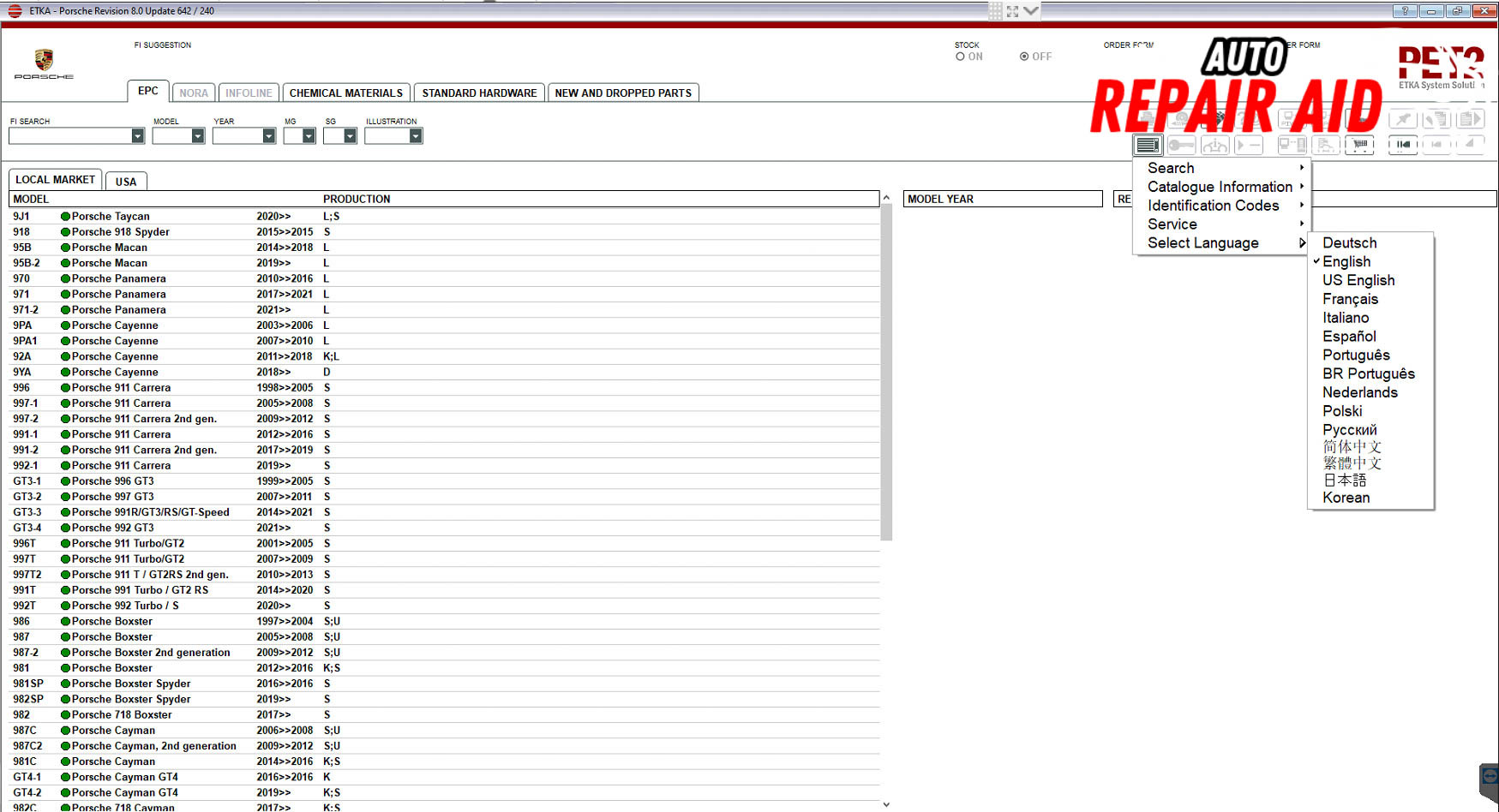Expand the Identification Codes submenu
The width and height of the screenshot is (1499, 812).
pyautogui.click(x=1222, y=206)
